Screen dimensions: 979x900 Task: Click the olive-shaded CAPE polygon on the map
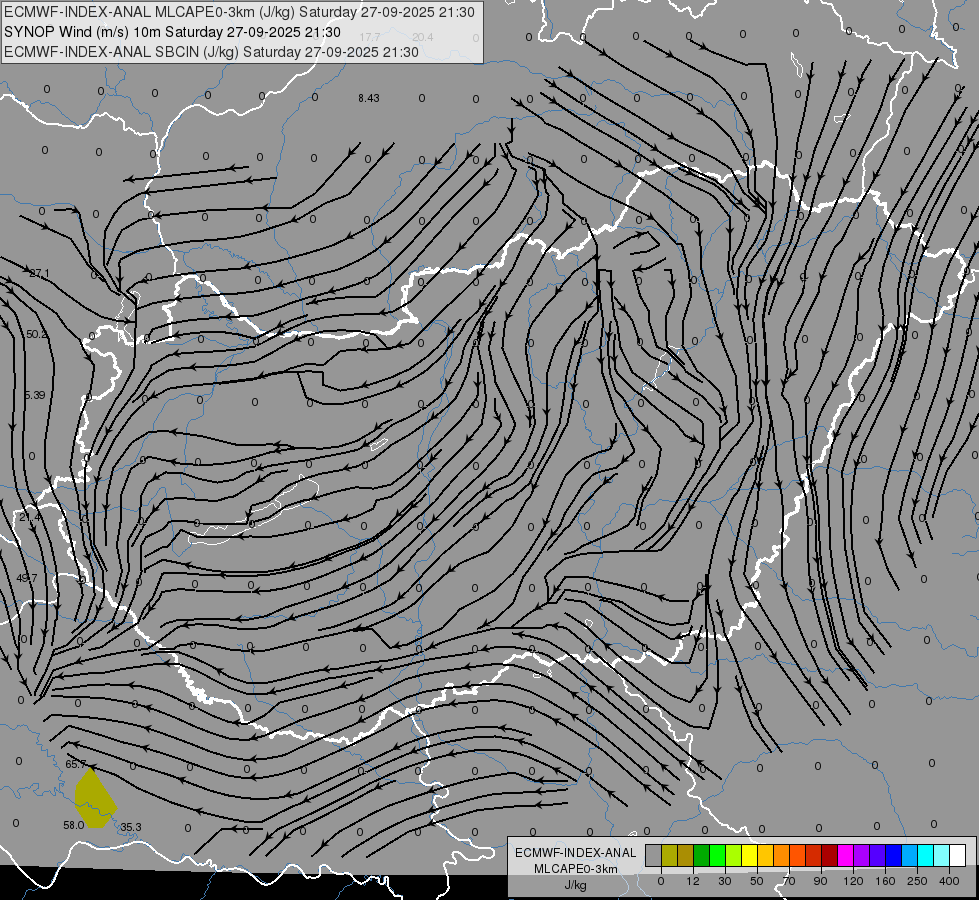pos(94,799)
